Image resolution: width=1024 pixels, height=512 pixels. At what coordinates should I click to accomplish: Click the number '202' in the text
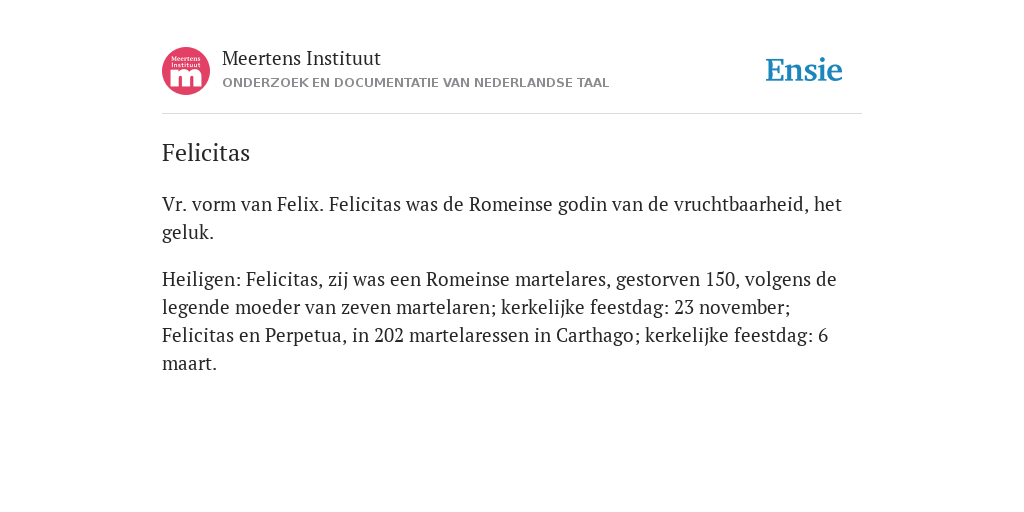pyautogui.click(x=389, y=336)
